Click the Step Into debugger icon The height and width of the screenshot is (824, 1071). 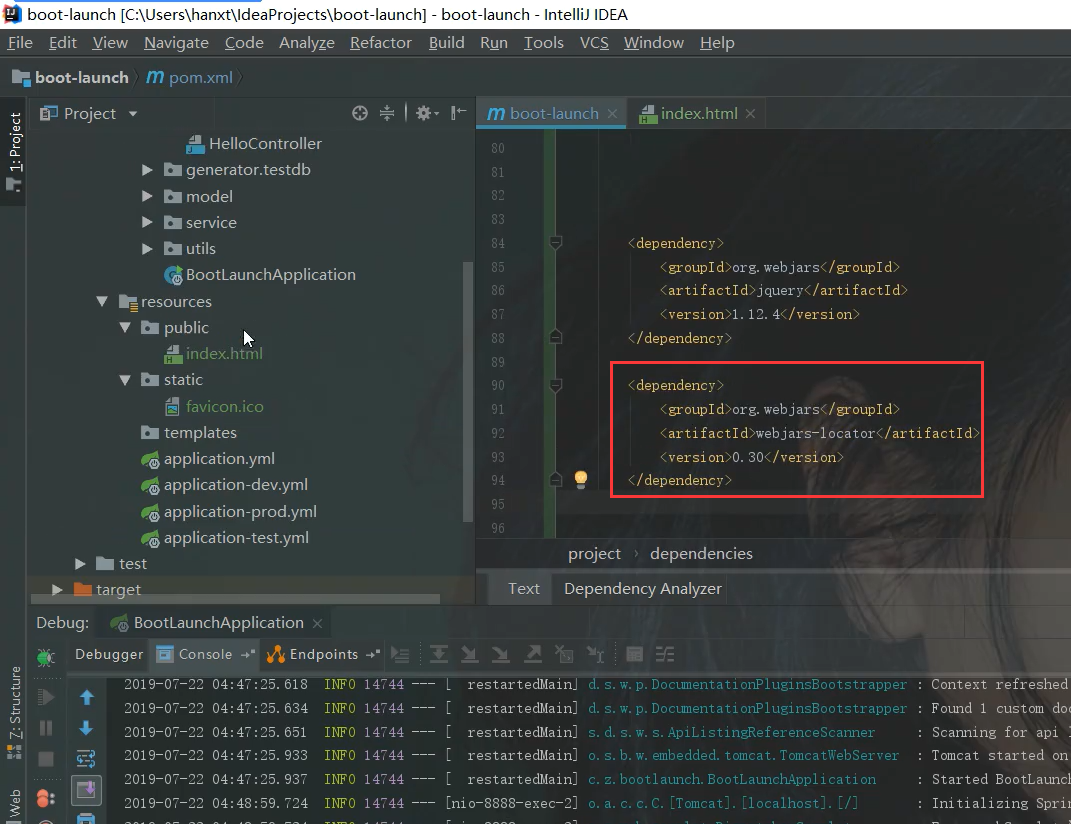[x=469, y=655]
